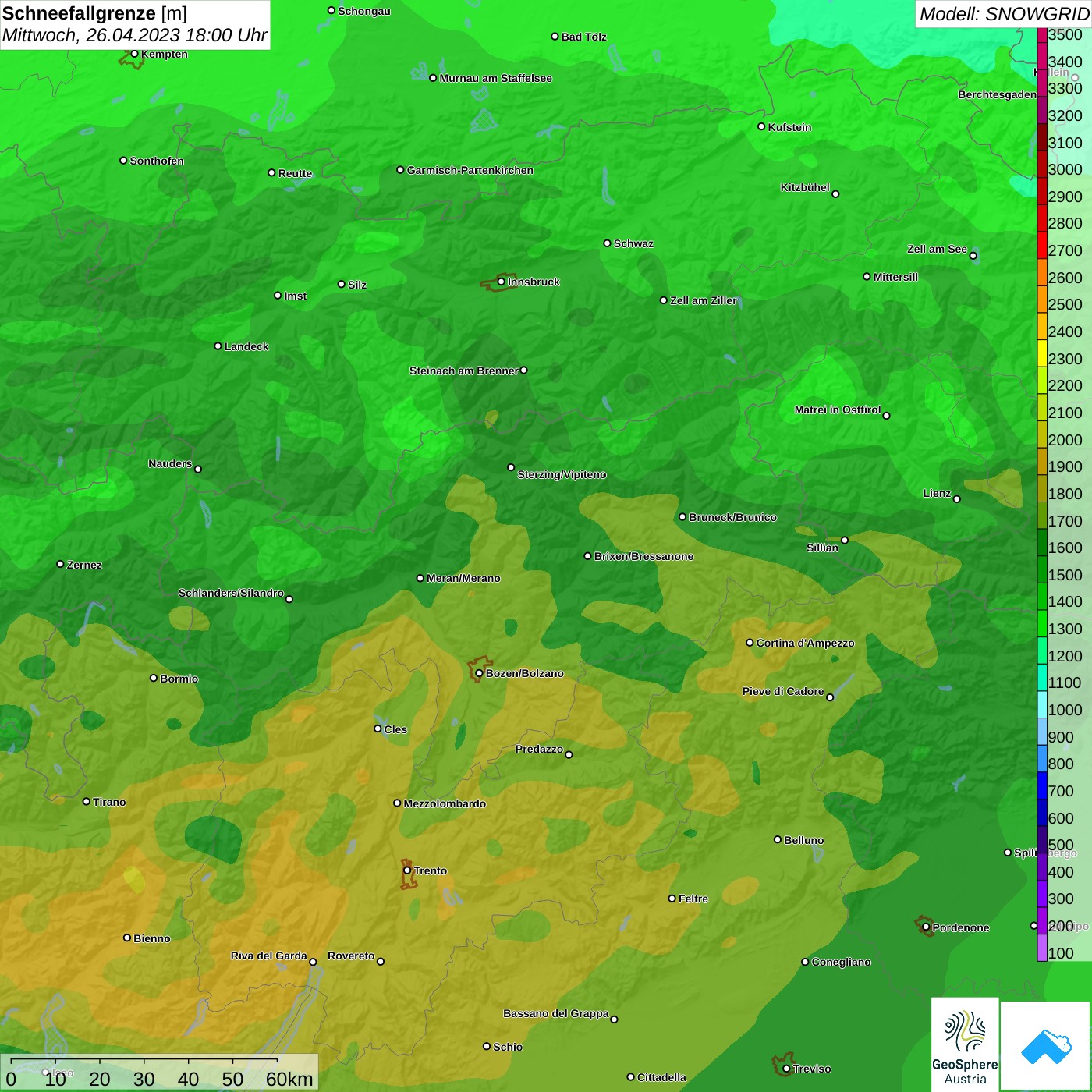This screenshot has height=1092, width=1092.
Task: Click the 'Riva del Garda' label
Action: pyautogui.click(x=269, y=955)
